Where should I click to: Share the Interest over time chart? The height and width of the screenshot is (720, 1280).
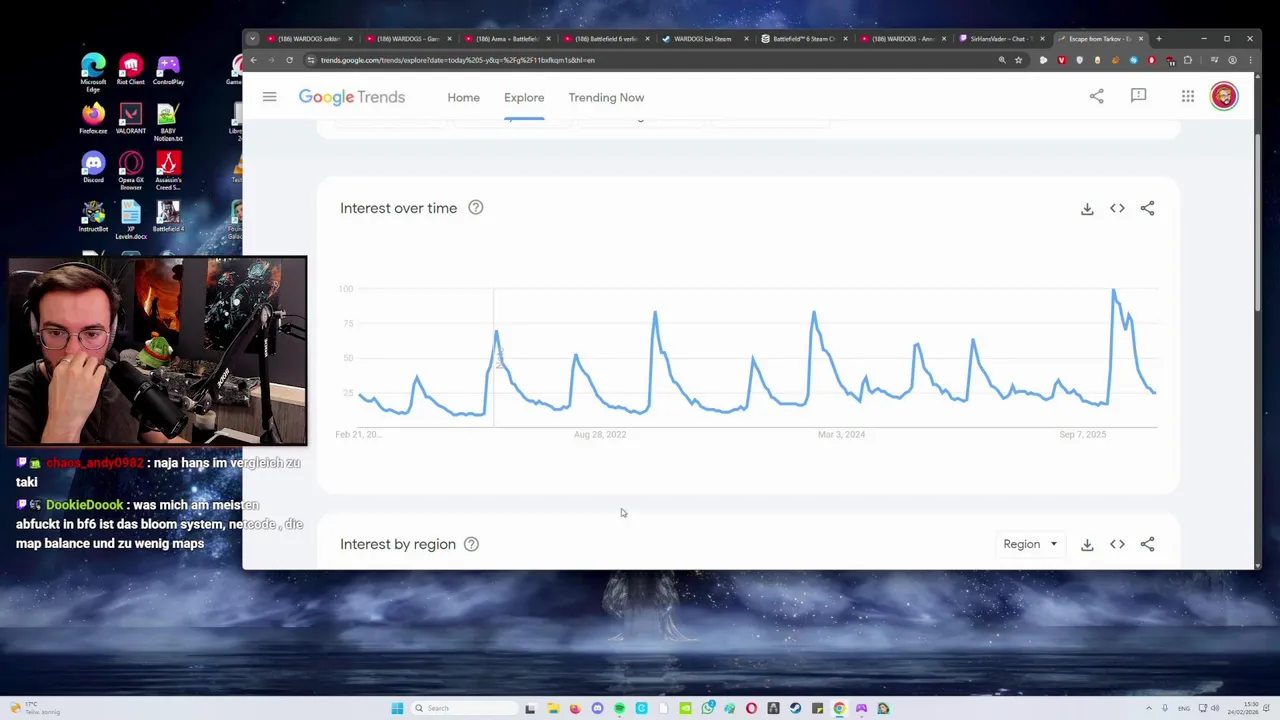point(1147,209)
